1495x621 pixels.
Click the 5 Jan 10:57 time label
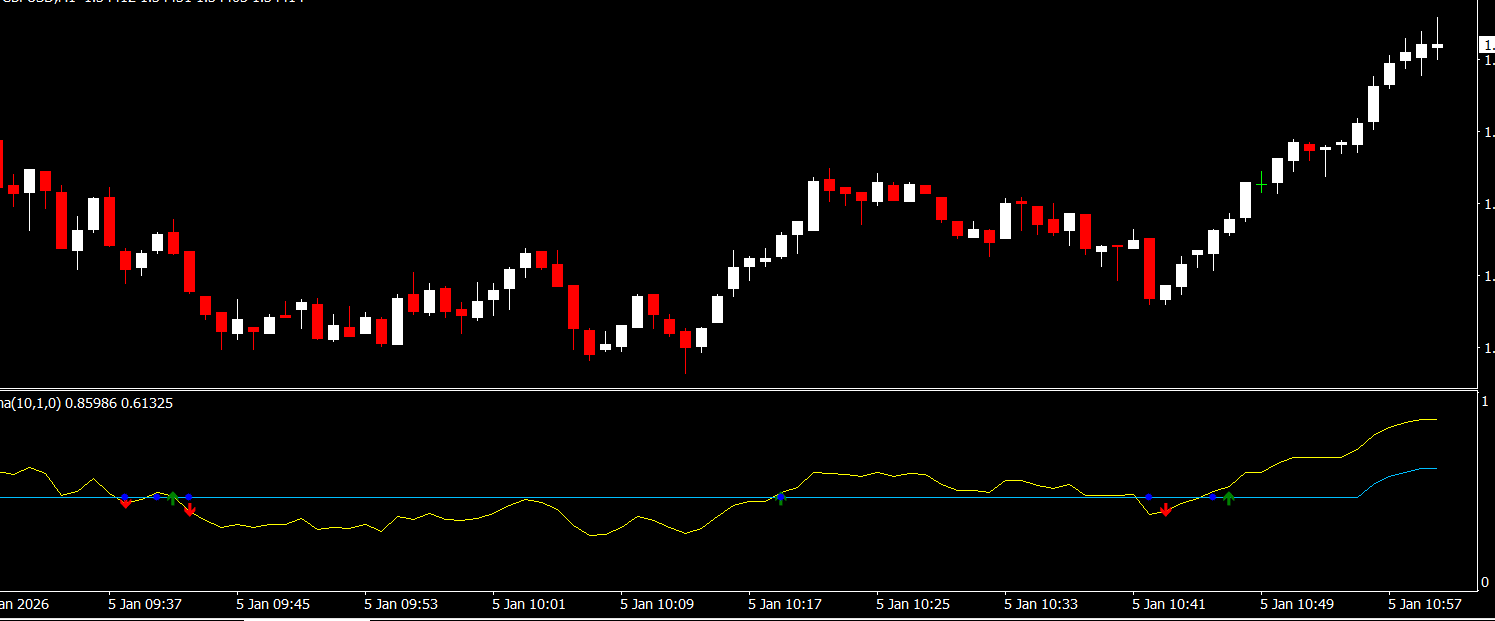click(1425, 604)
